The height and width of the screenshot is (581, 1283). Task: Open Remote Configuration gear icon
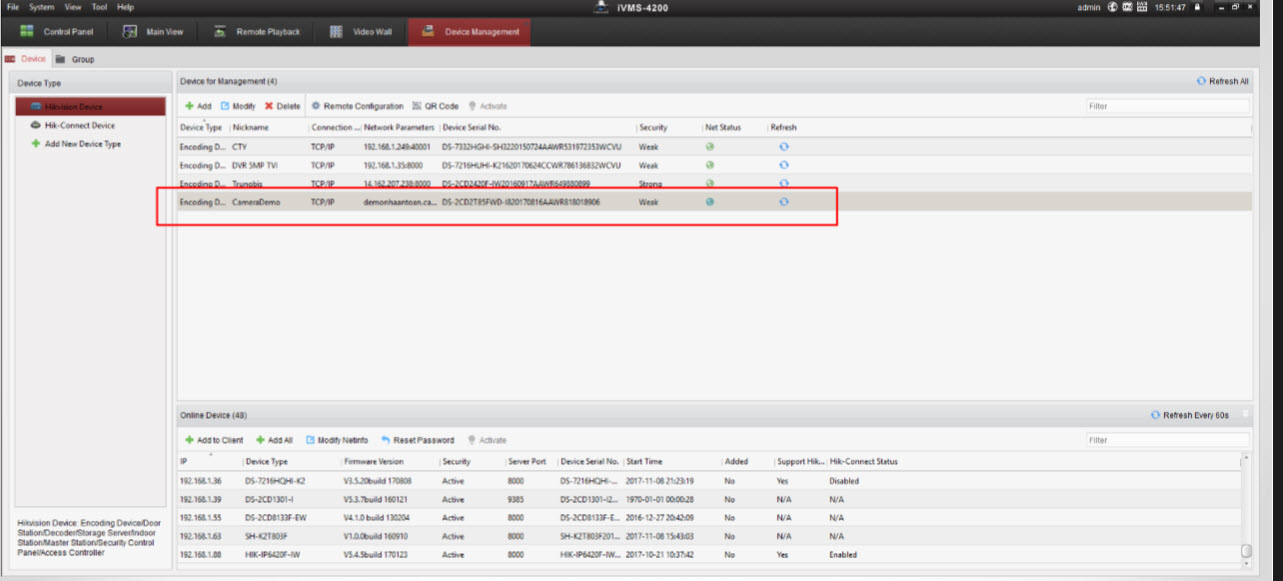(x=316, y=106)
